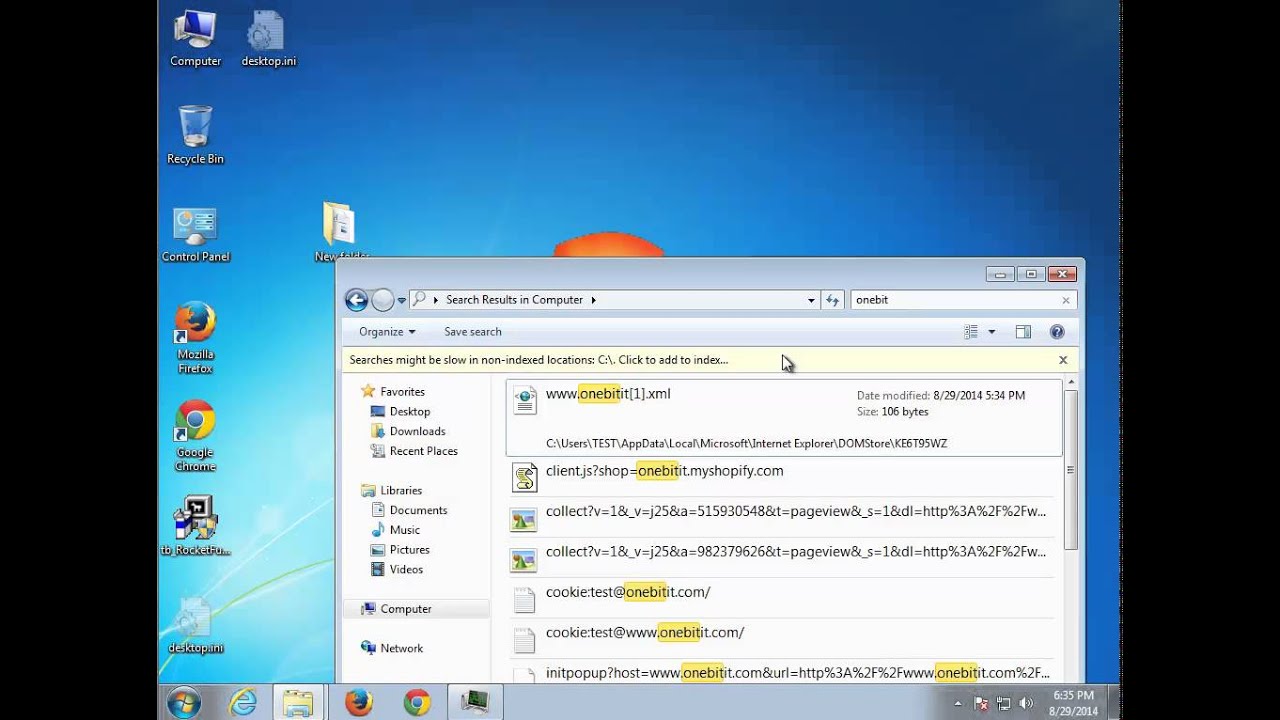Open the monitor application in the taskbar
1280x720 pixels.
coord(475,703)
